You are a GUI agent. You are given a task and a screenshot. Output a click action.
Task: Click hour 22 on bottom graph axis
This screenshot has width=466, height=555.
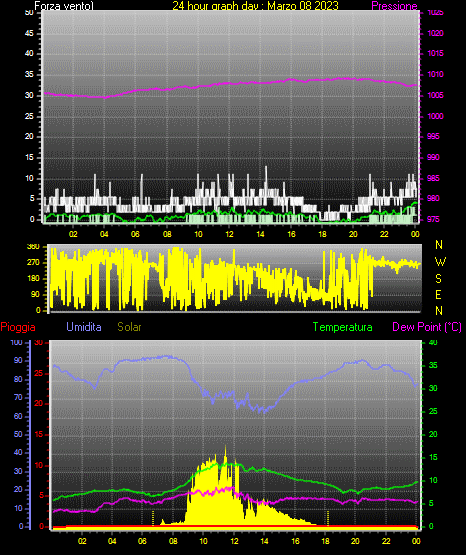[386, 541]
